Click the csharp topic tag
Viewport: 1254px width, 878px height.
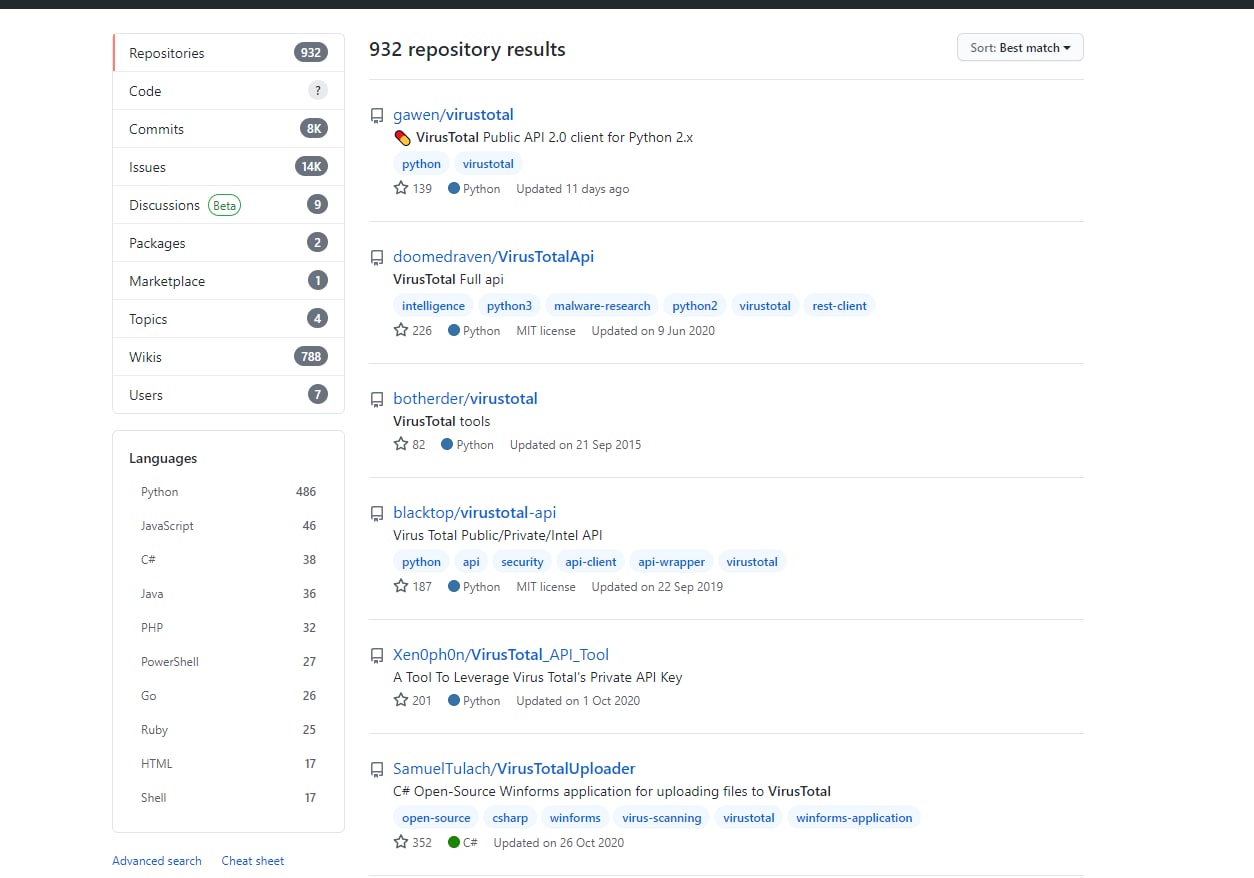pyautogui.click(x=510, y=818)
